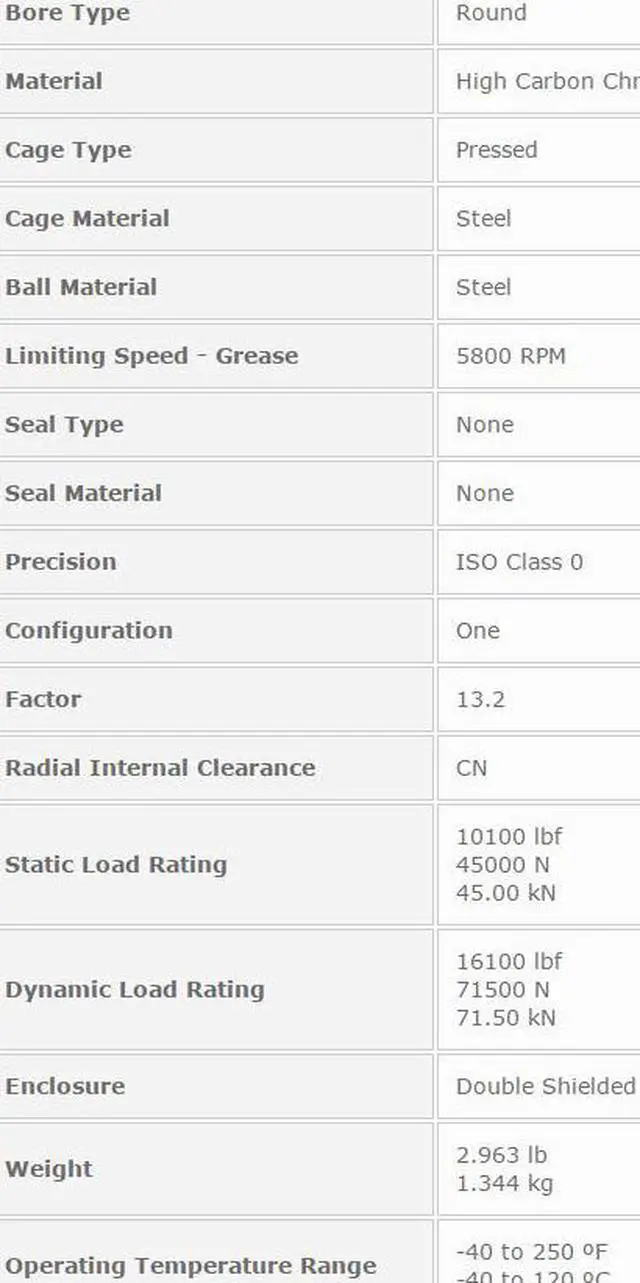
Task: Select the Round bore type value
Action: [x=491, y=13]
